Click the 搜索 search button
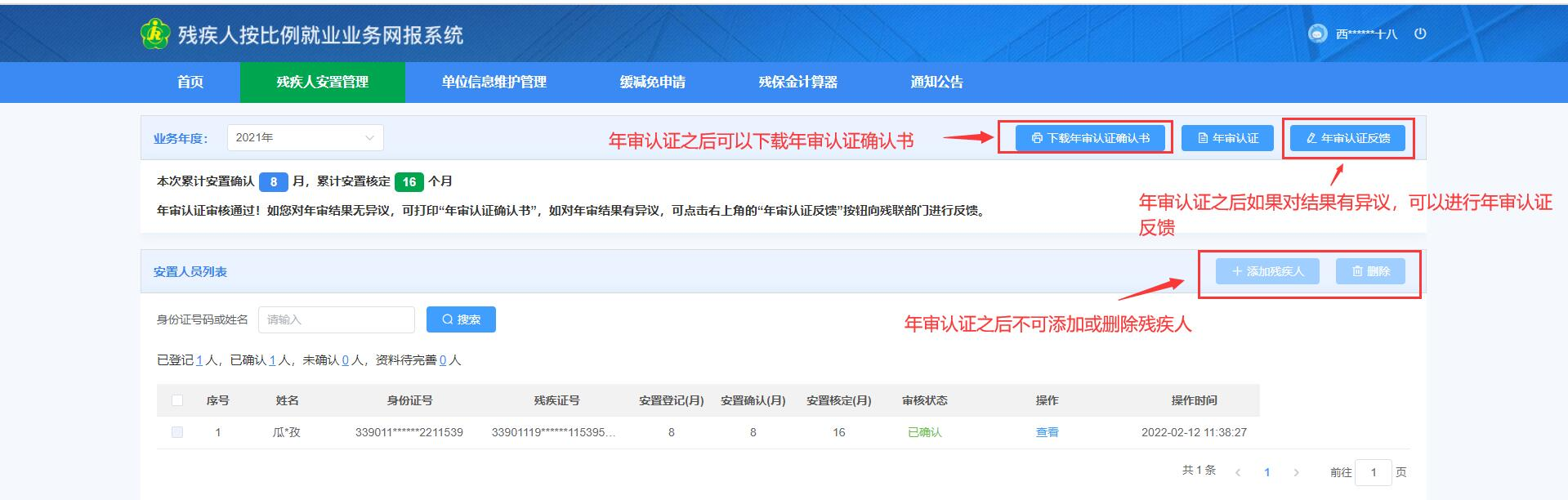The image size is (1568, 500). tap(461, 319)
